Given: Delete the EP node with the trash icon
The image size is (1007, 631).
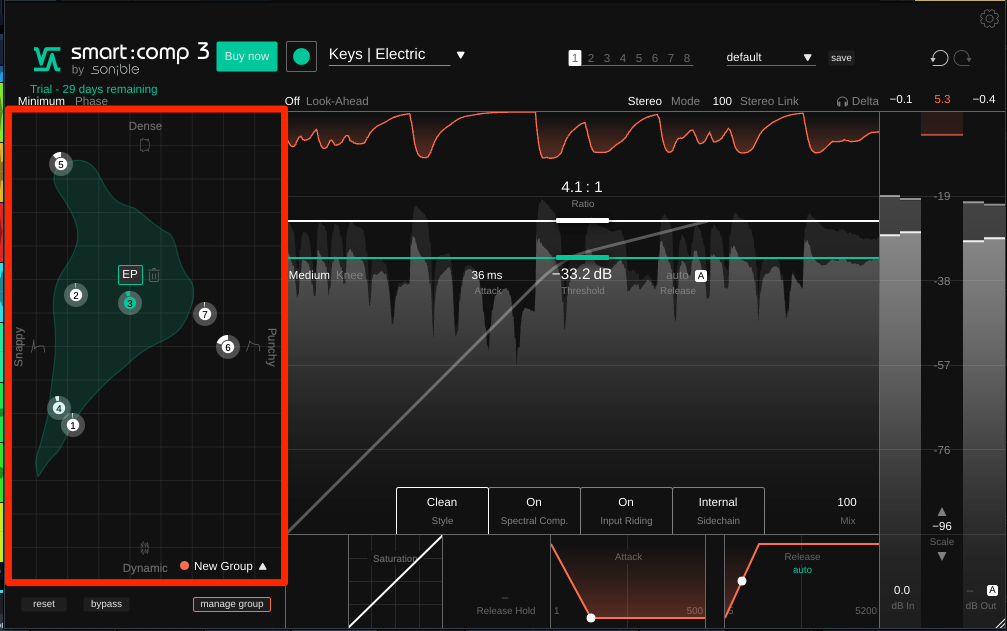Looking at the screenshot, I should coord(154,275).
